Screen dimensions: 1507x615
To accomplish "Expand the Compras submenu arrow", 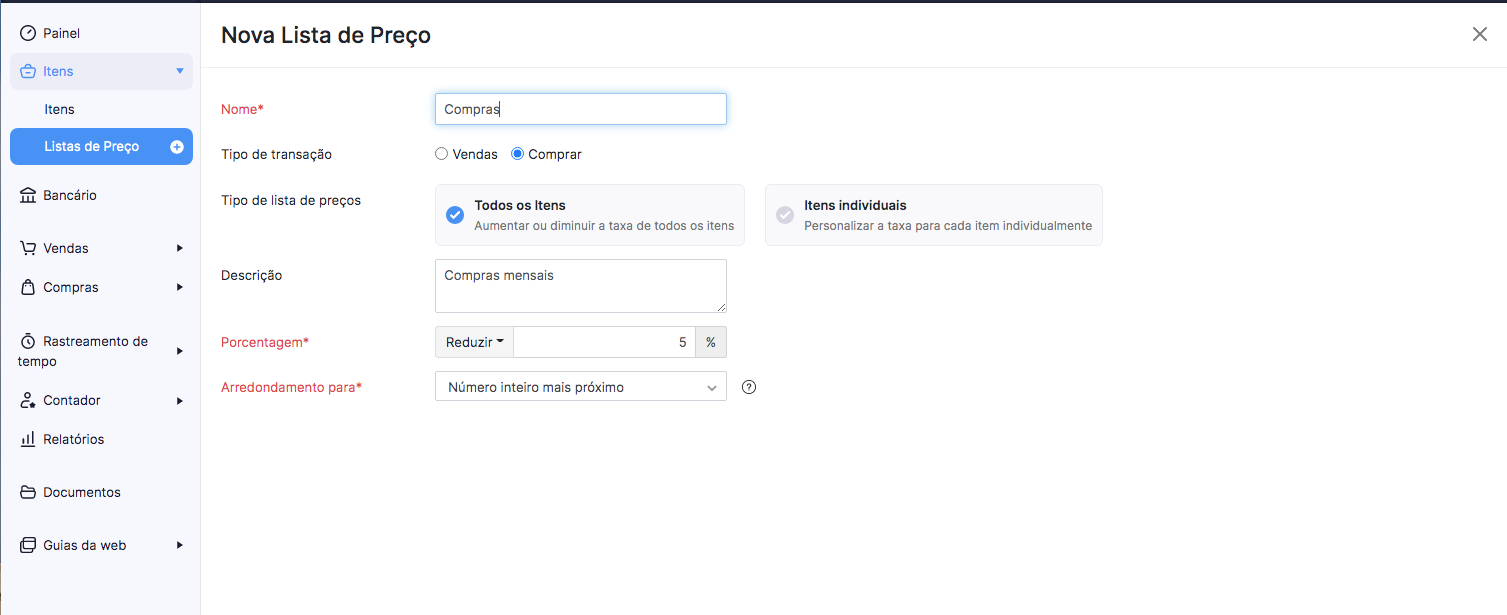I will 180,287.
